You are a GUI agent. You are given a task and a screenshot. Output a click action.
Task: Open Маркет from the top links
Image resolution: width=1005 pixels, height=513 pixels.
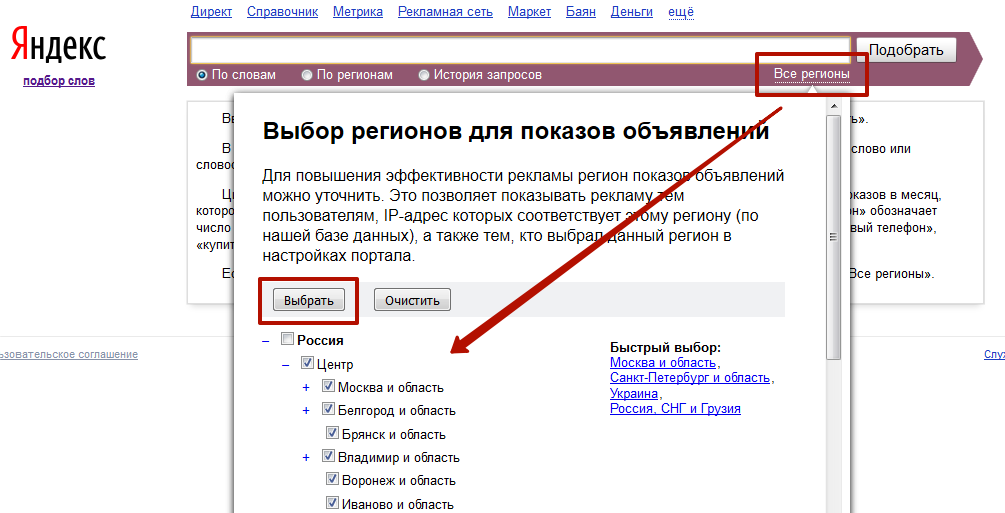coord(529,12)
